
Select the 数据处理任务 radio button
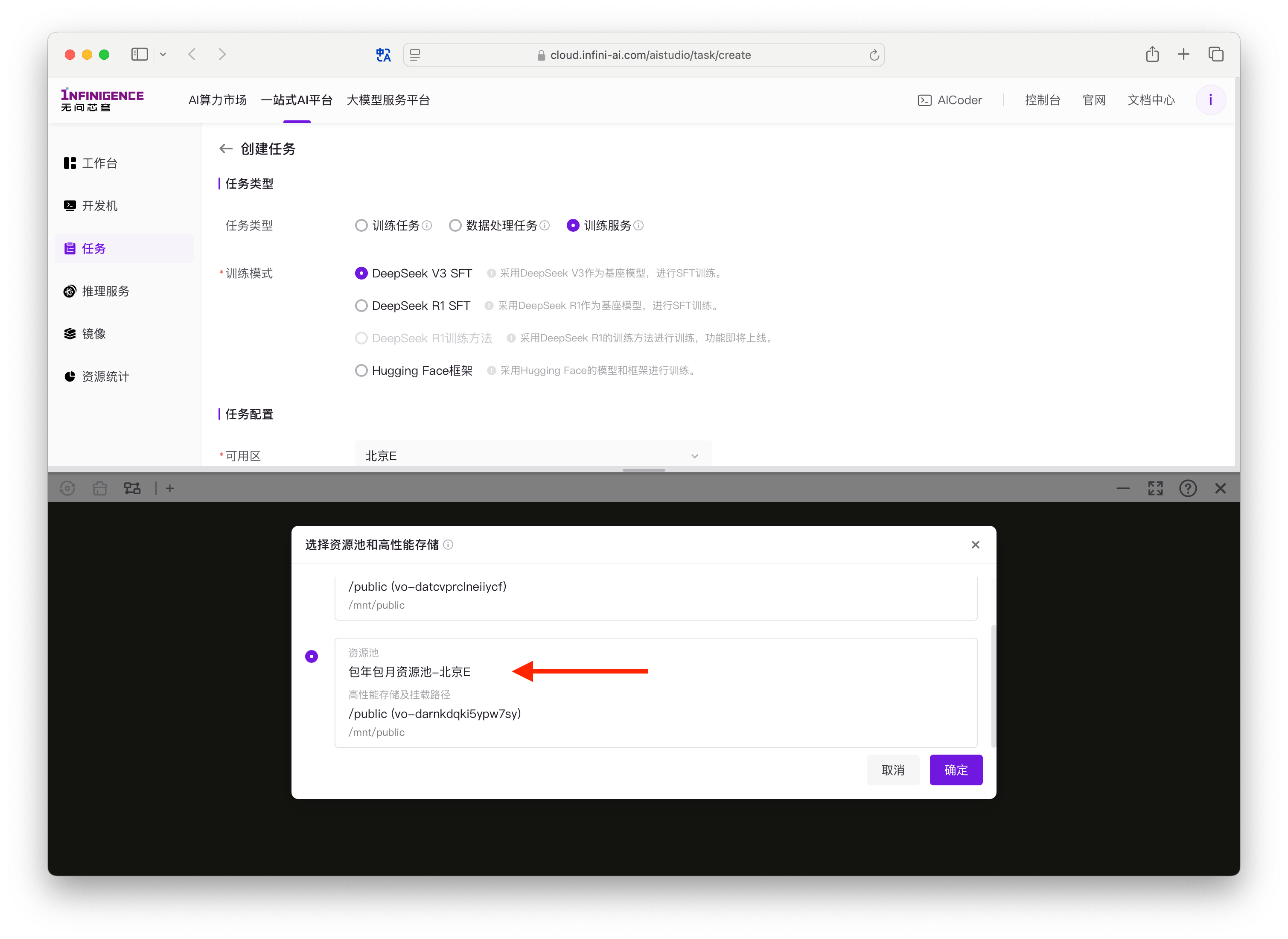click(x=455, y=226)
